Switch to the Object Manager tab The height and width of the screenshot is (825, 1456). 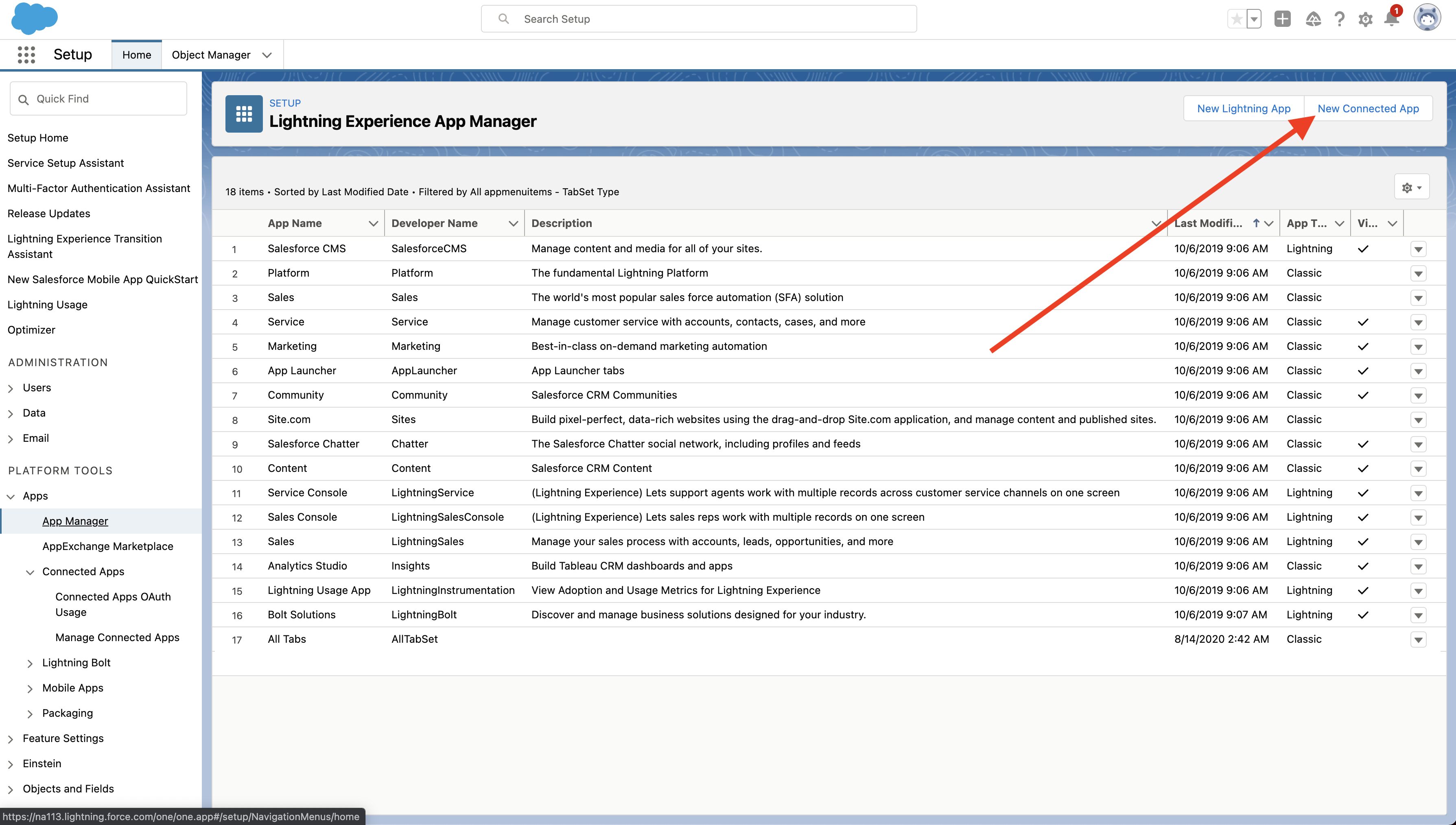[211, 55]
